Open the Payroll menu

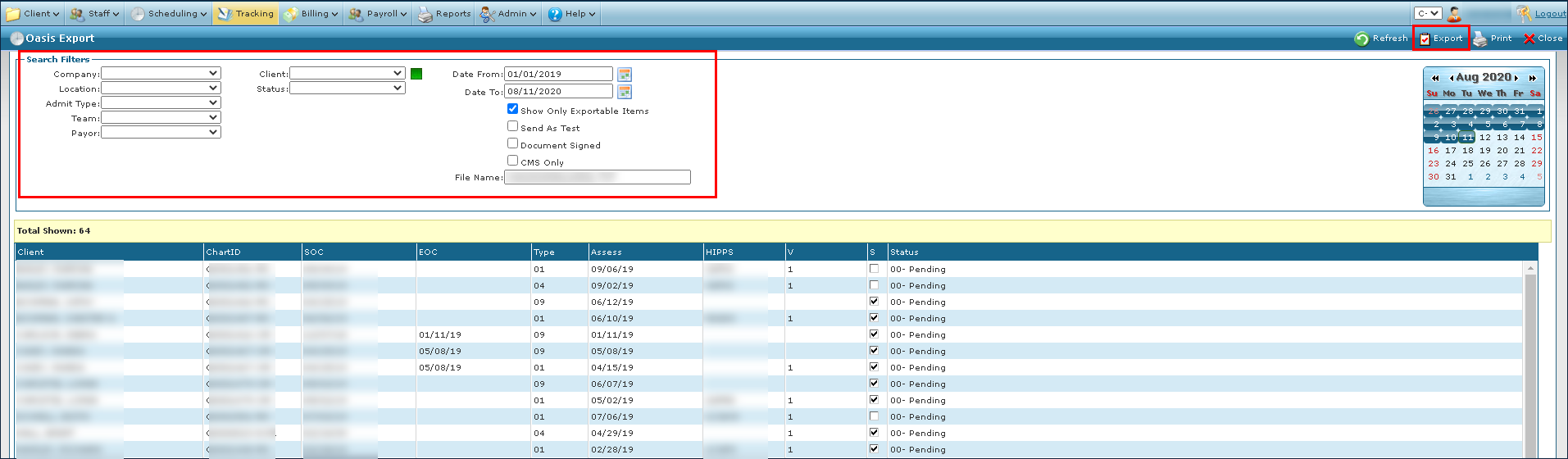coord(378,13)
